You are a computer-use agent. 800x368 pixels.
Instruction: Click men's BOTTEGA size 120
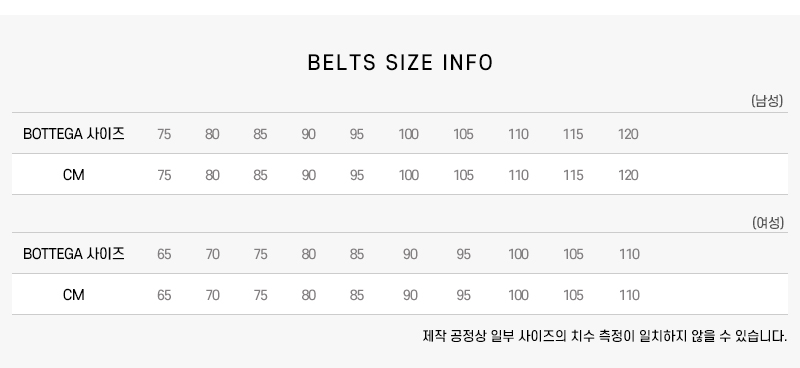coord(628,134)
